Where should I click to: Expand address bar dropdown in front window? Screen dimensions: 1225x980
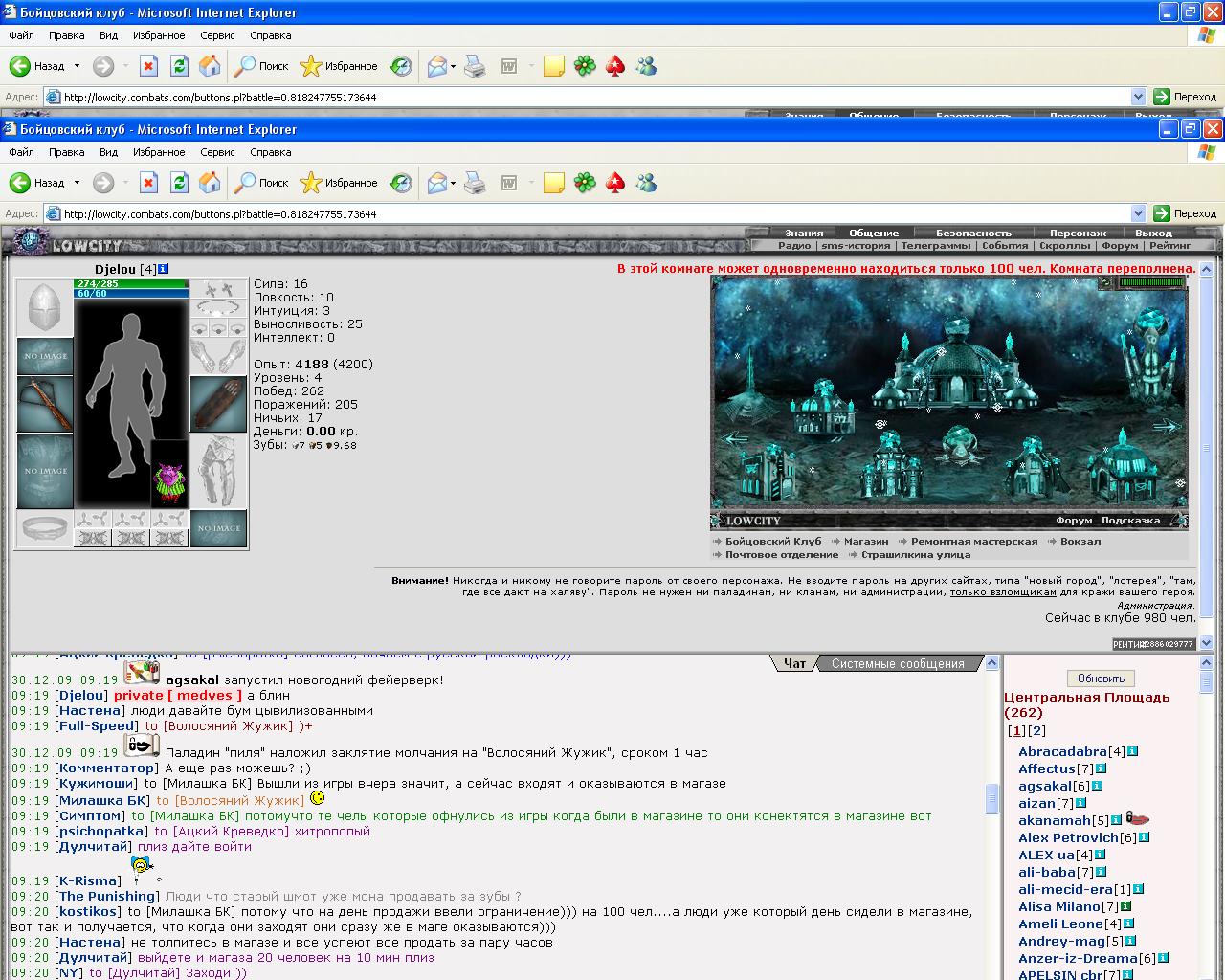pyautogui.click(x=1138, y=213)
